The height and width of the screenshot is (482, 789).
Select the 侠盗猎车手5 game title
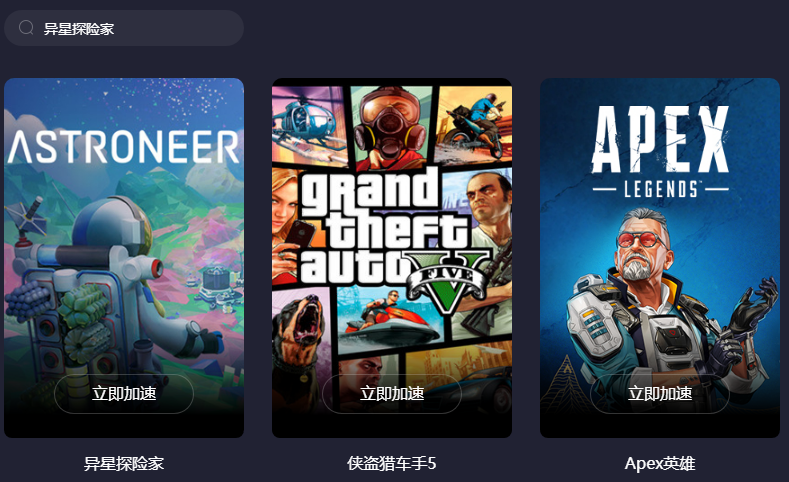coord(391,463)
